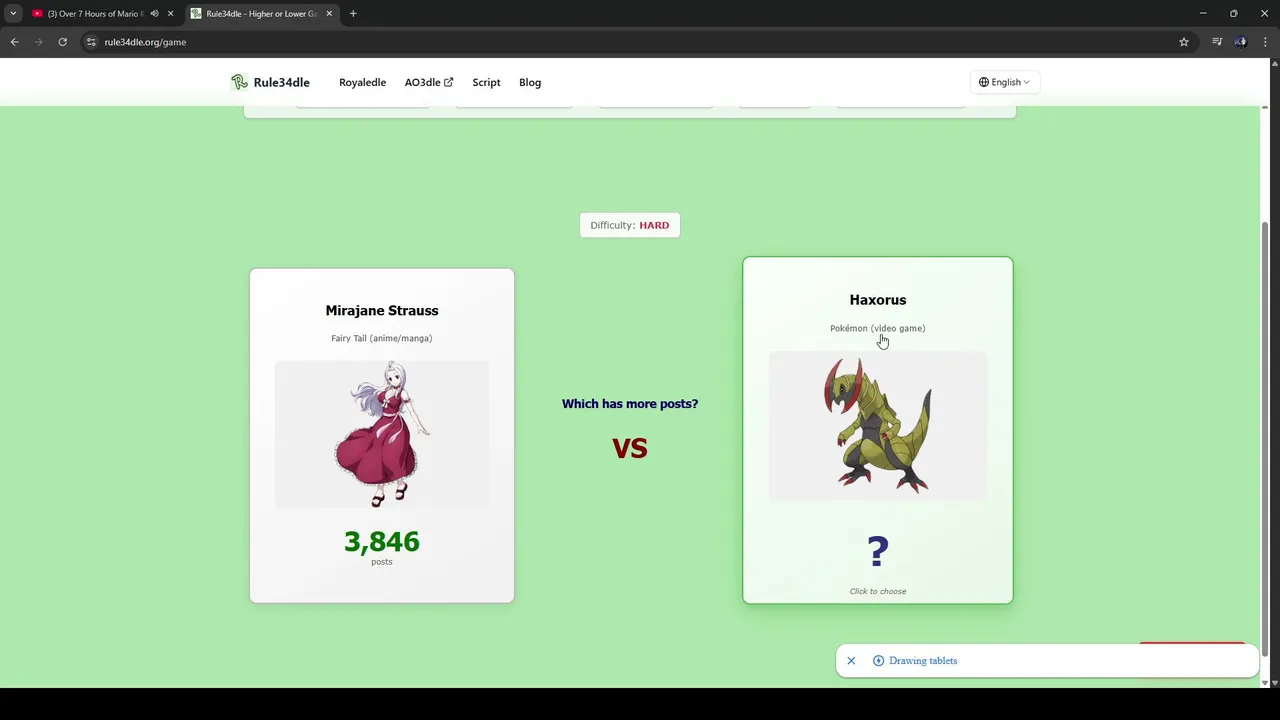Open the tab search dropdown arrow

(x=13, y=13)
